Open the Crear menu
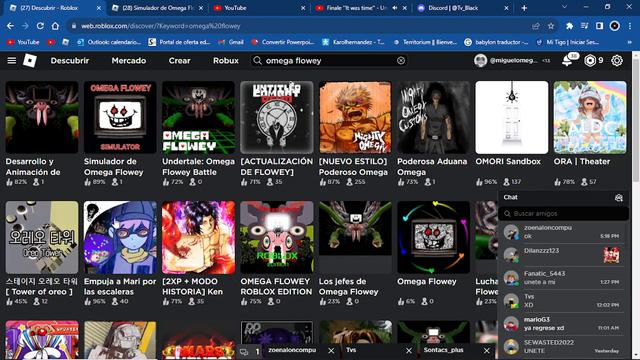Viewport: 640px width, 360px height. pyautogui.click(x=179, y=60)
